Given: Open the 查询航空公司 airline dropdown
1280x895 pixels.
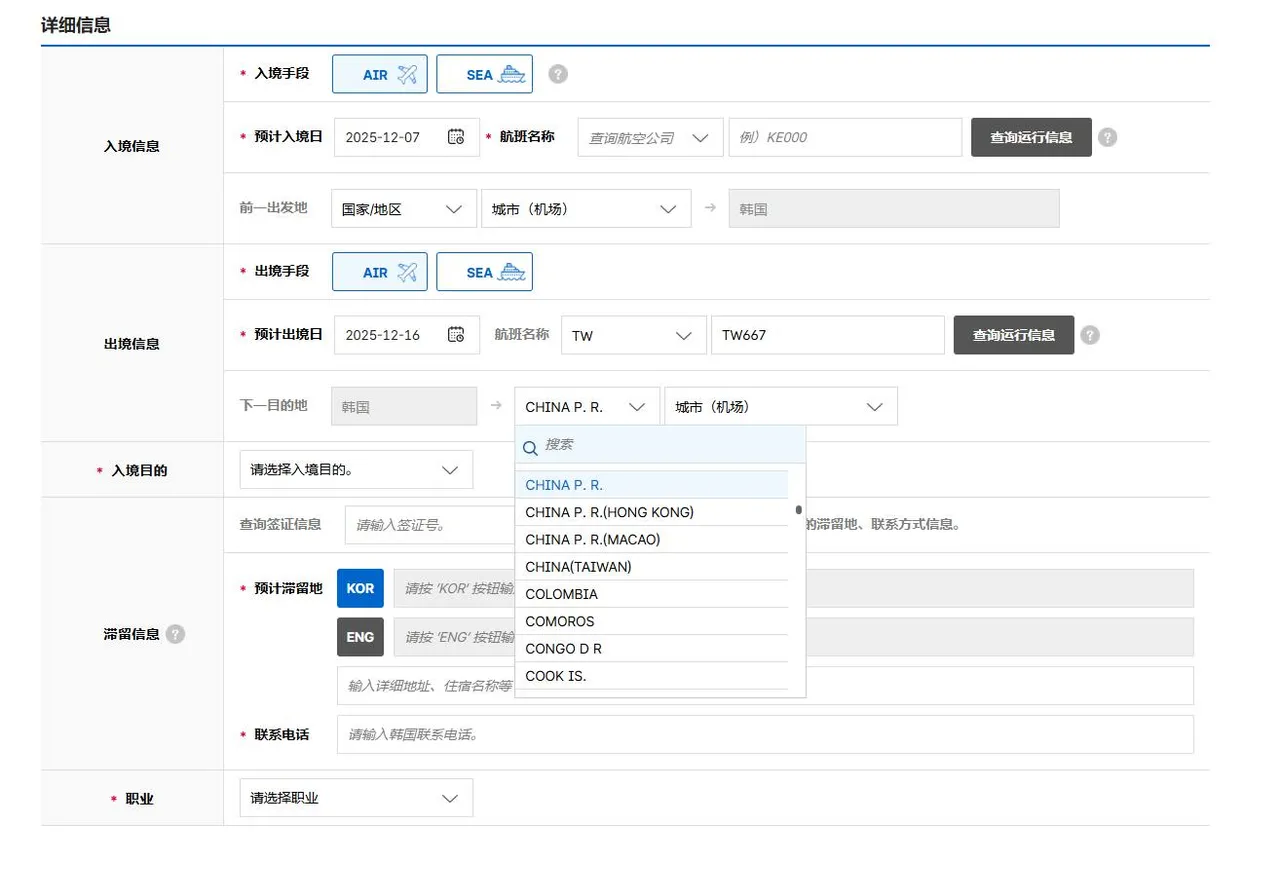Looking at the screenshot, I should tap(649, 137).
